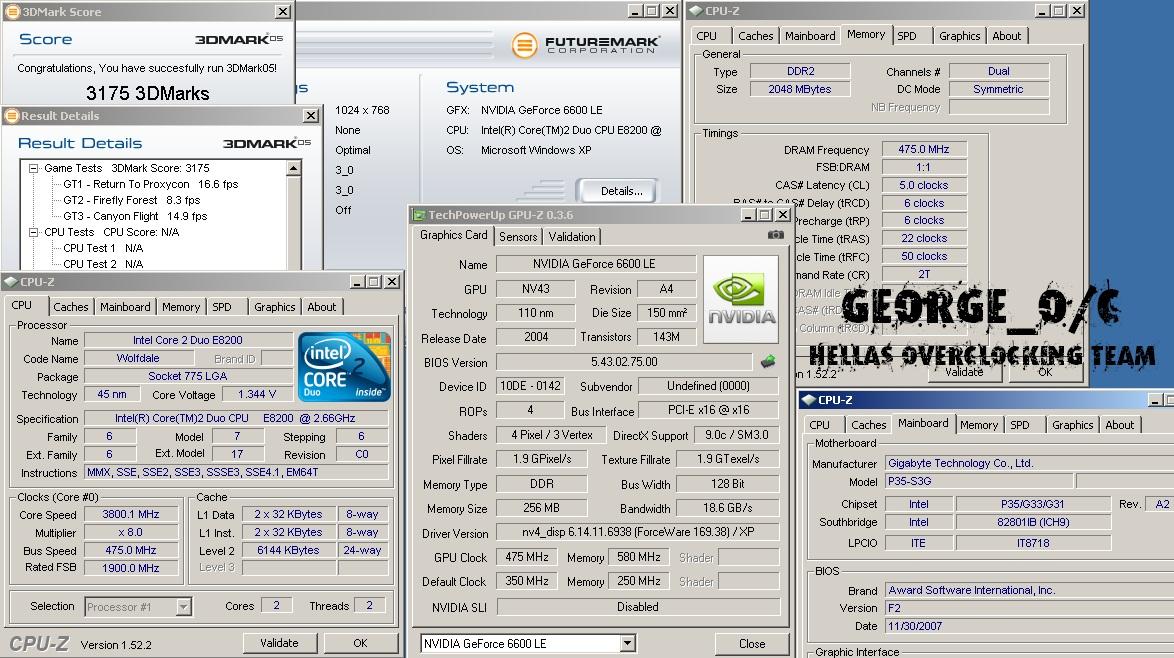Switch to Validation tab in GPU-Z

click(572, 237)
